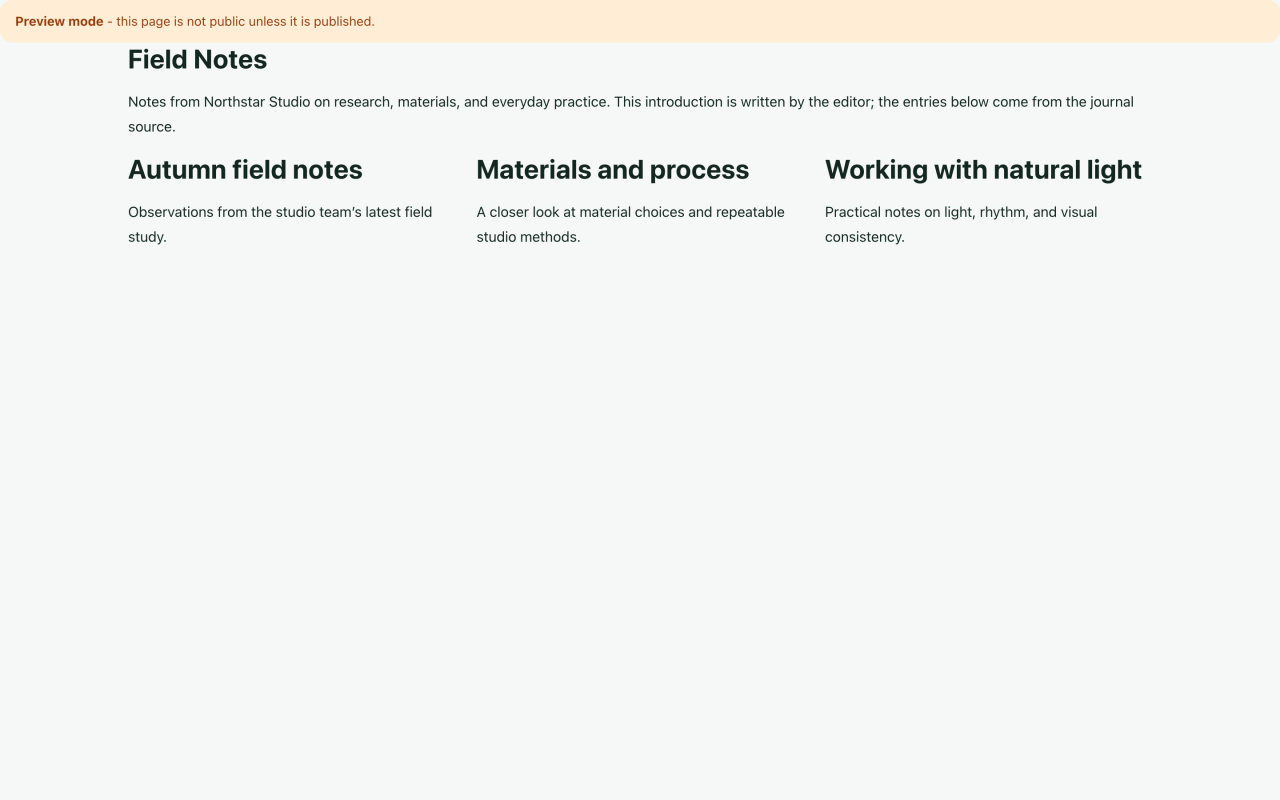1280x800 pixels.
Task: Click 'Observations from the studio team's latest field' text
Action: coord(280,212)
